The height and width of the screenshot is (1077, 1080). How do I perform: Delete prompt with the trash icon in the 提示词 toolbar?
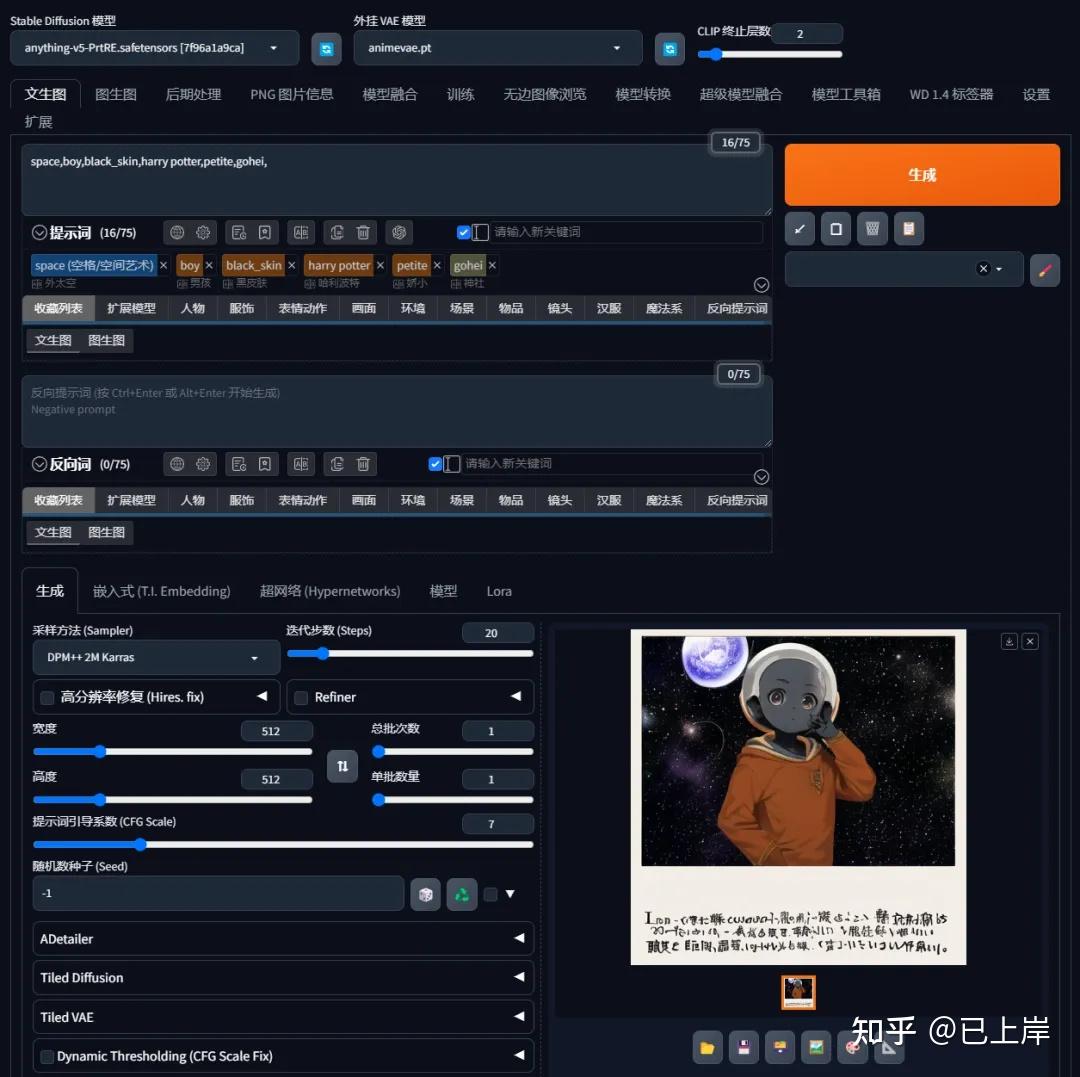point(363,233)
